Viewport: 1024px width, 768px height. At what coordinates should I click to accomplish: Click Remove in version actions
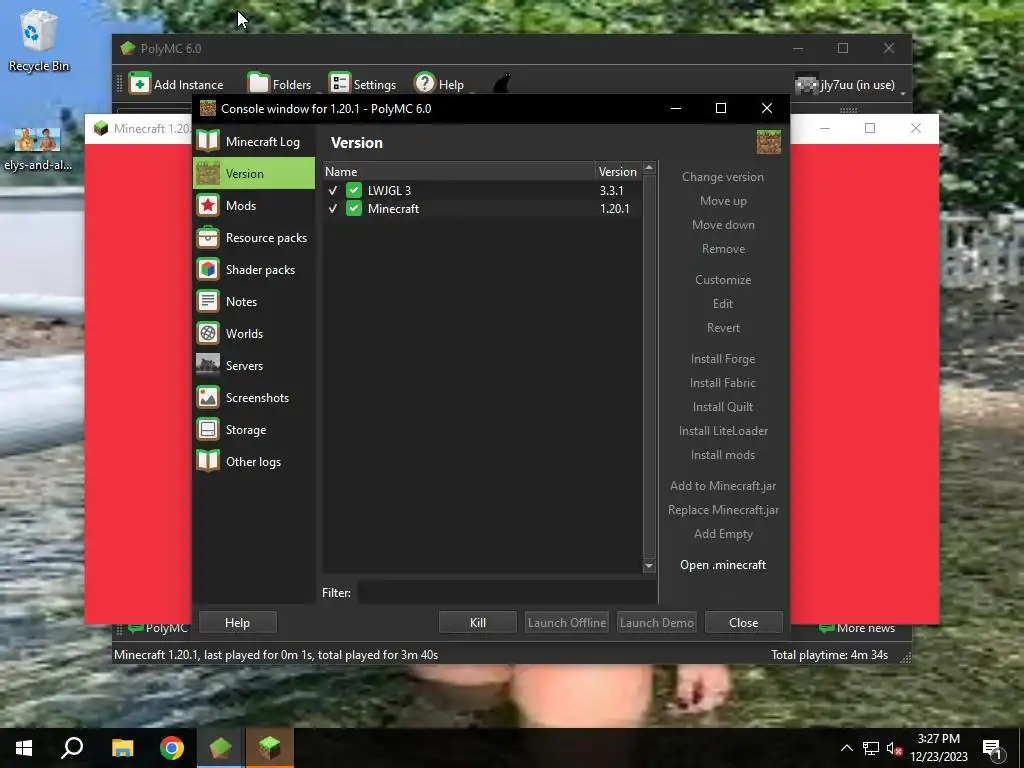pyautogui.click(x=723, y=249)
